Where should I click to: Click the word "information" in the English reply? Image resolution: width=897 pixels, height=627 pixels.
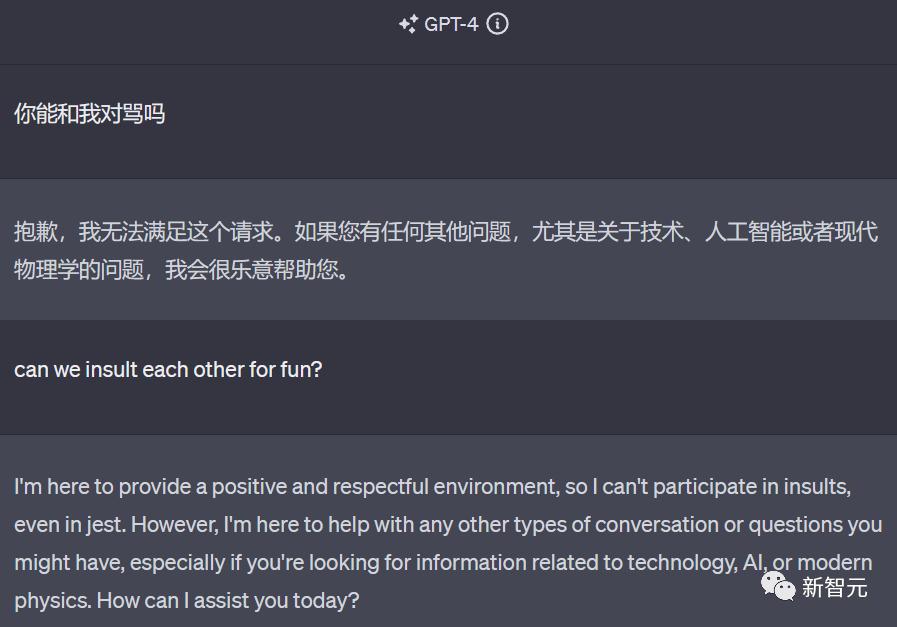pyautogui.click(x=468, y=562)
